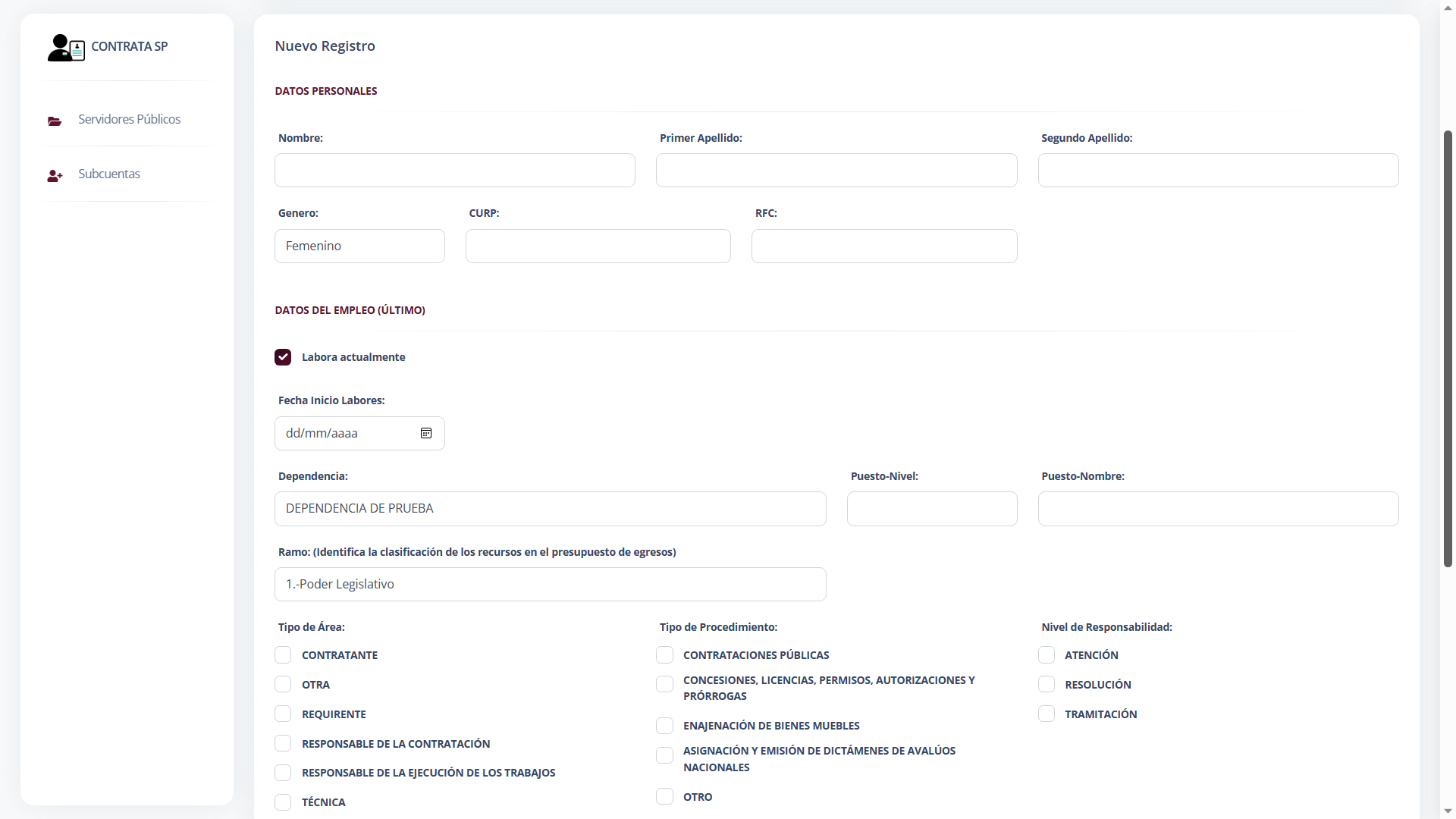Tick OTRO under Tipo de Procedimiento

[664, 796]
